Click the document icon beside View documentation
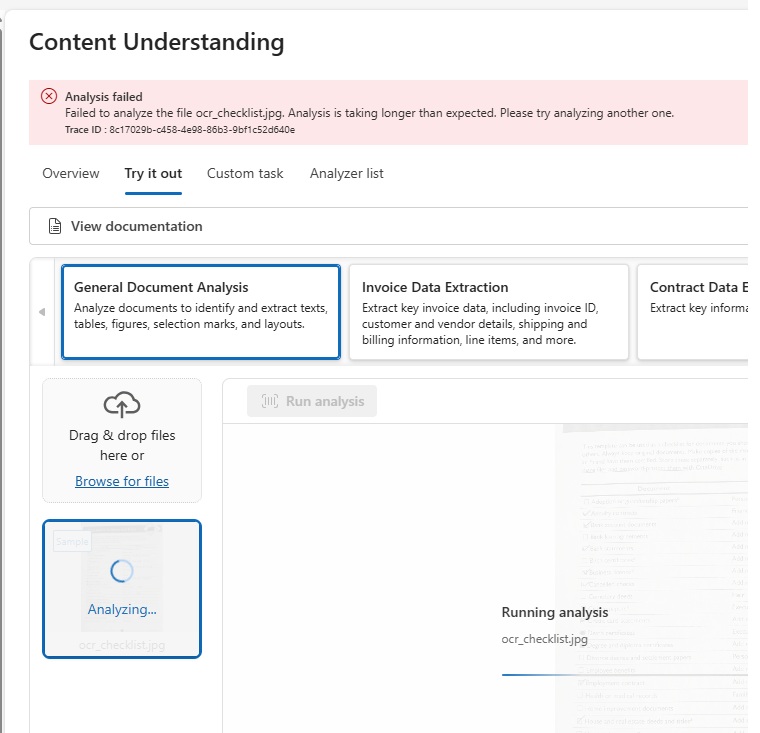The width and height of the screenshot is (760, 733). click(x=55, y=226)
